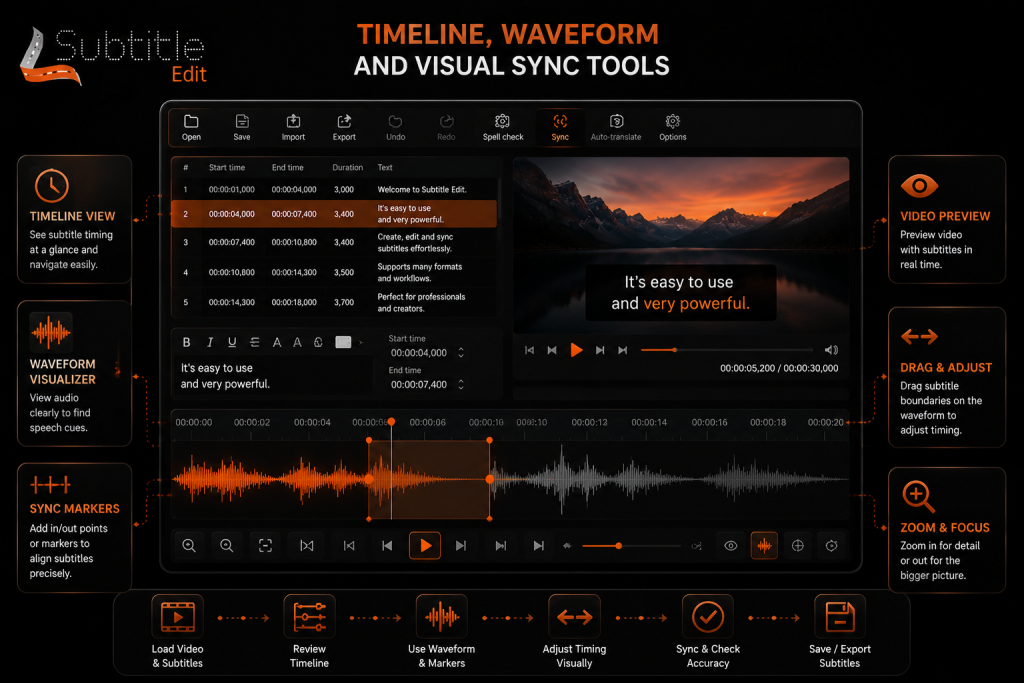Toggle underline formatting
The width and height of the screenshot is (1024, 683).
[x=232, y=342]
